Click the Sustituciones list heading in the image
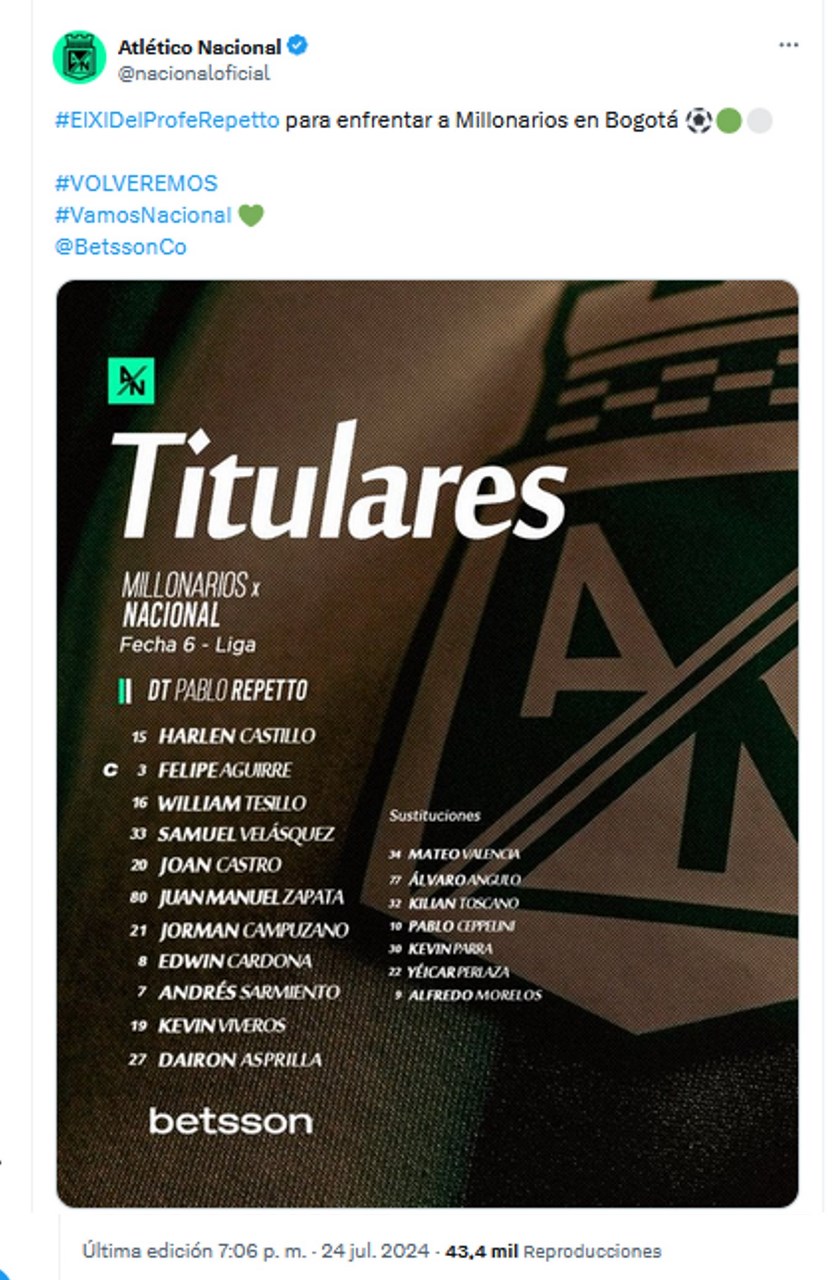The image size is (838, 1280). [x=434, y=816]
